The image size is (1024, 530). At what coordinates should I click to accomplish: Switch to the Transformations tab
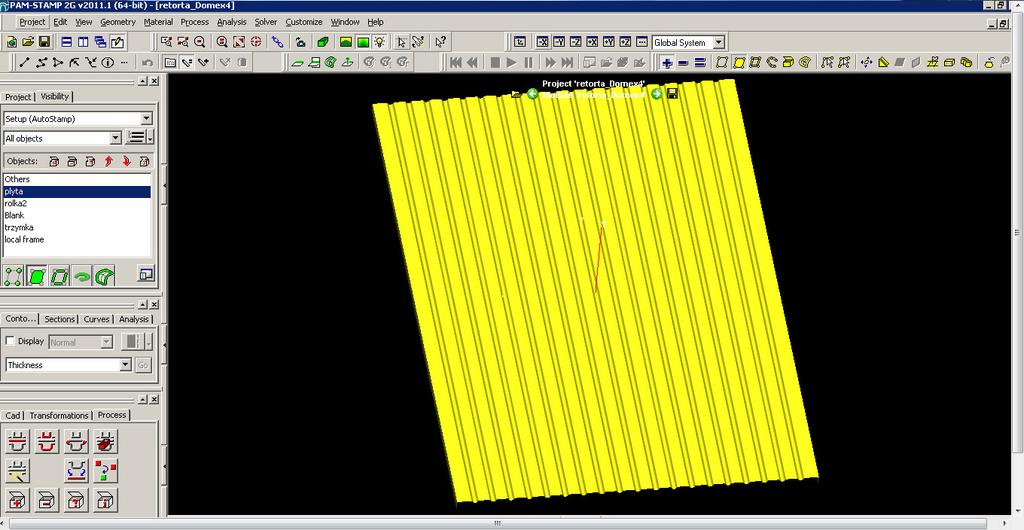coord(59,416)
